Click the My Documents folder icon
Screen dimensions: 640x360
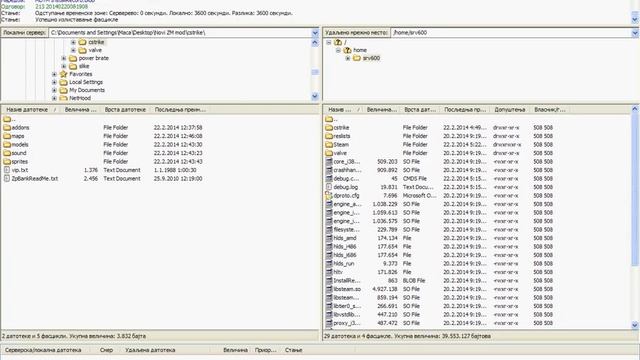(63, 90)
